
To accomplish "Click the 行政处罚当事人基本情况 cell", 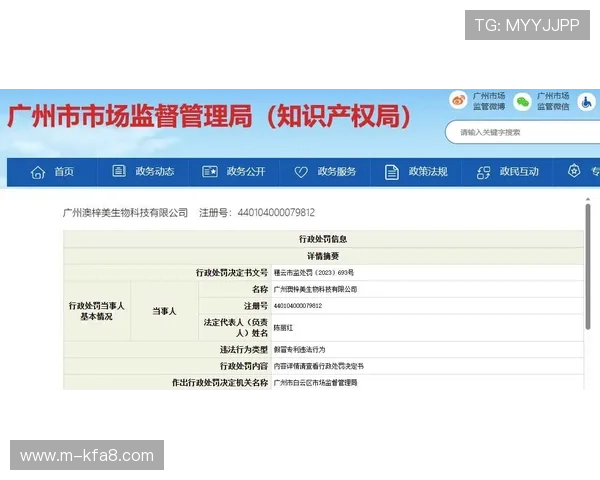I will [96, 311].
